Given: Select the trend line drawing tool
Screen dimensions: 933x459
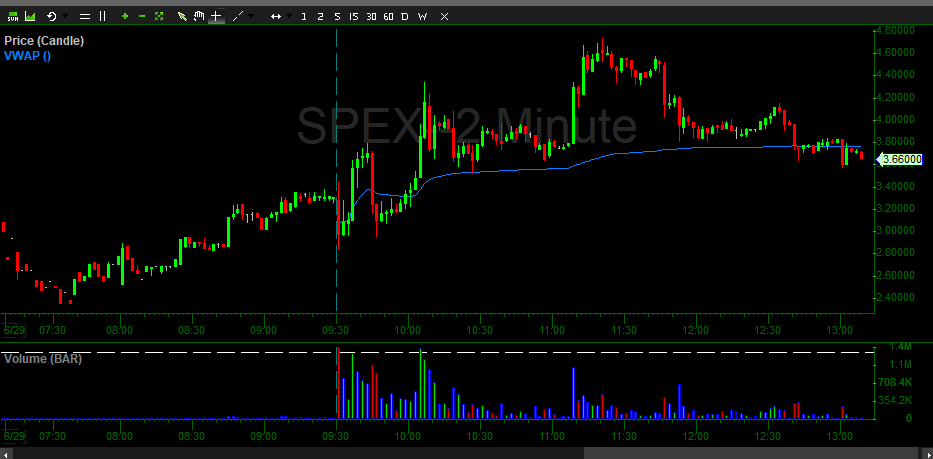Looking at the screenshot, I should click(x=237, y=17).
